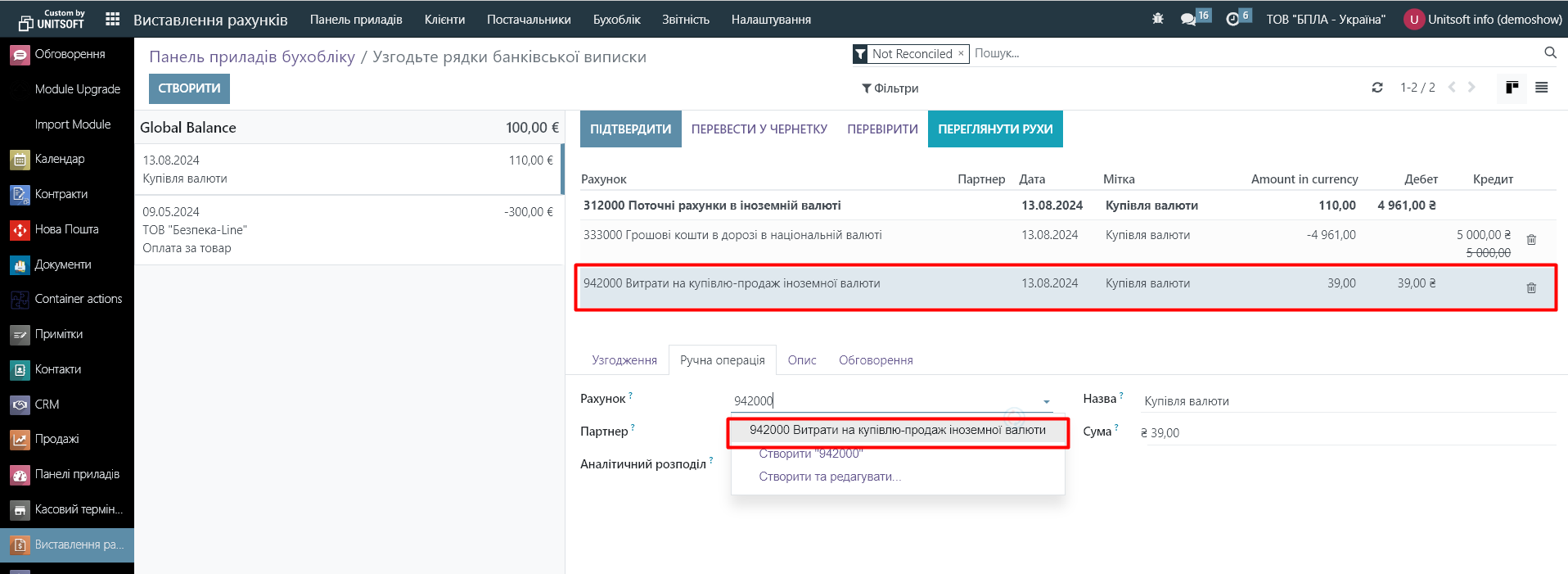Click the Сума amount field
1568x574 pixels.
[x=1342, y=433]
